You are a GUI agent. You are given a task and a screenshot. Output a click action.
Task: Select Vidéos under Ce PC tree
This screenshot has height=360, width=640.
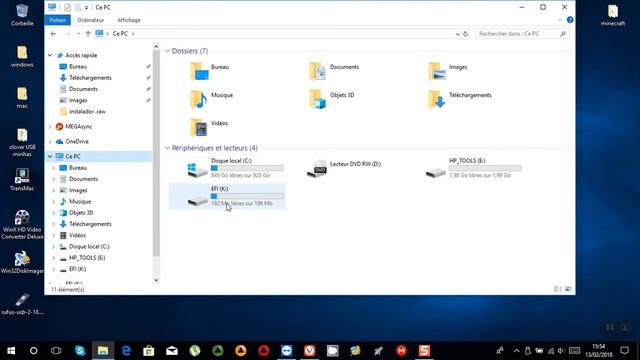coord(78,236)
